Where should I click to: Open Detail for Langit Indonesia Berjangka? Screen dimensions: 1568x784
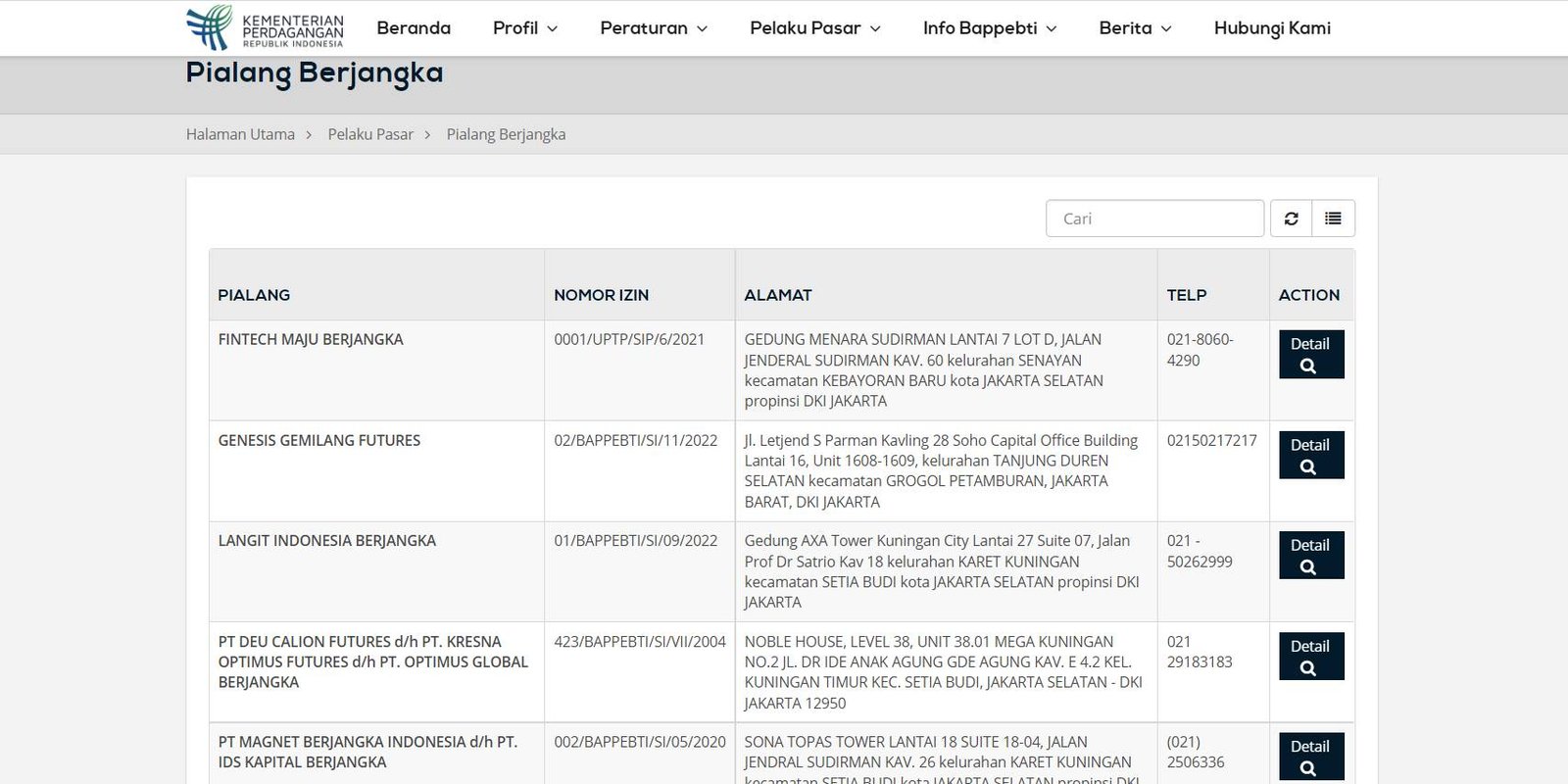point(1311,555)
